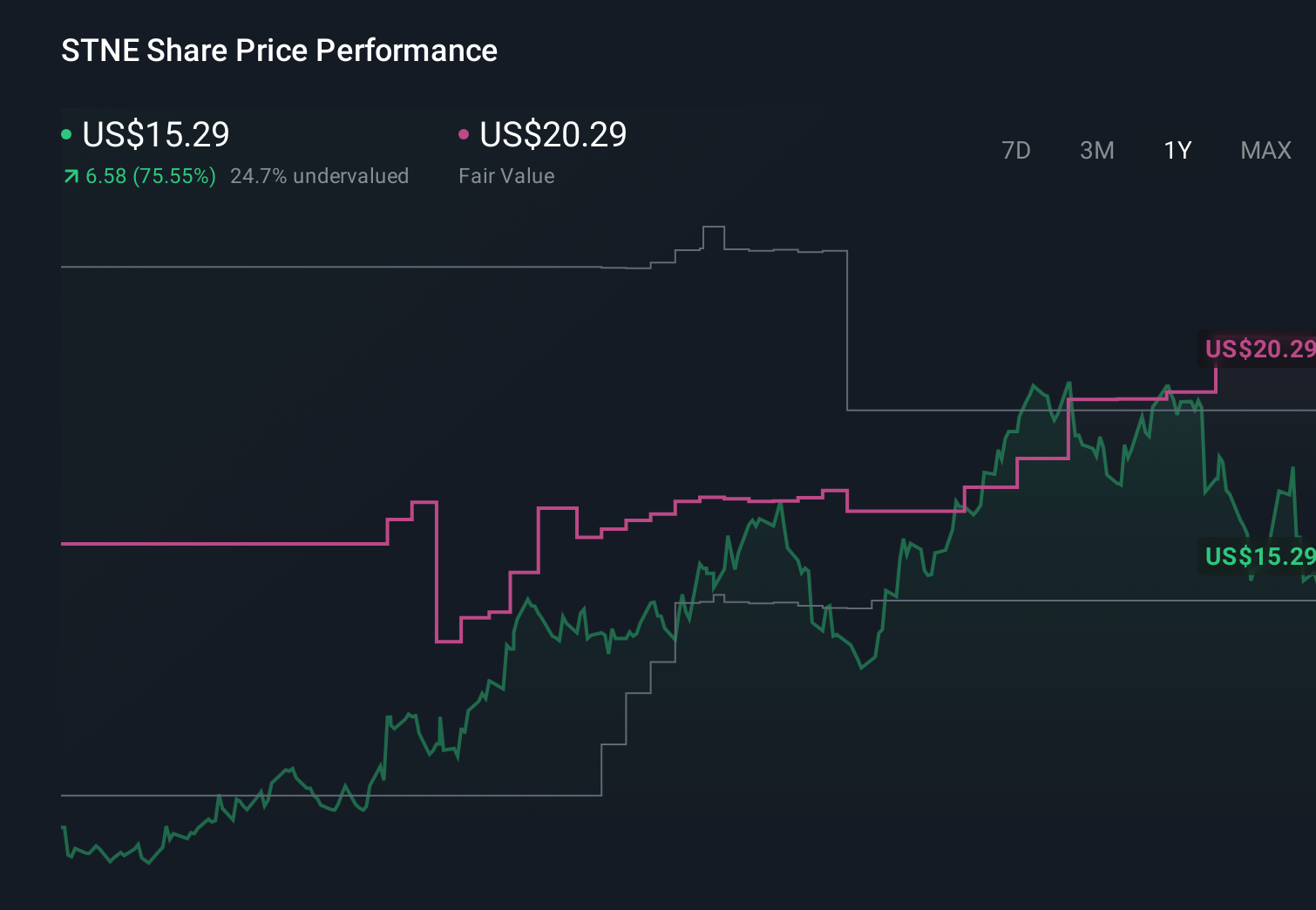Click the upper gray analyst band line
Screen dimensions: 1316x910
click(x=261, y=267)
